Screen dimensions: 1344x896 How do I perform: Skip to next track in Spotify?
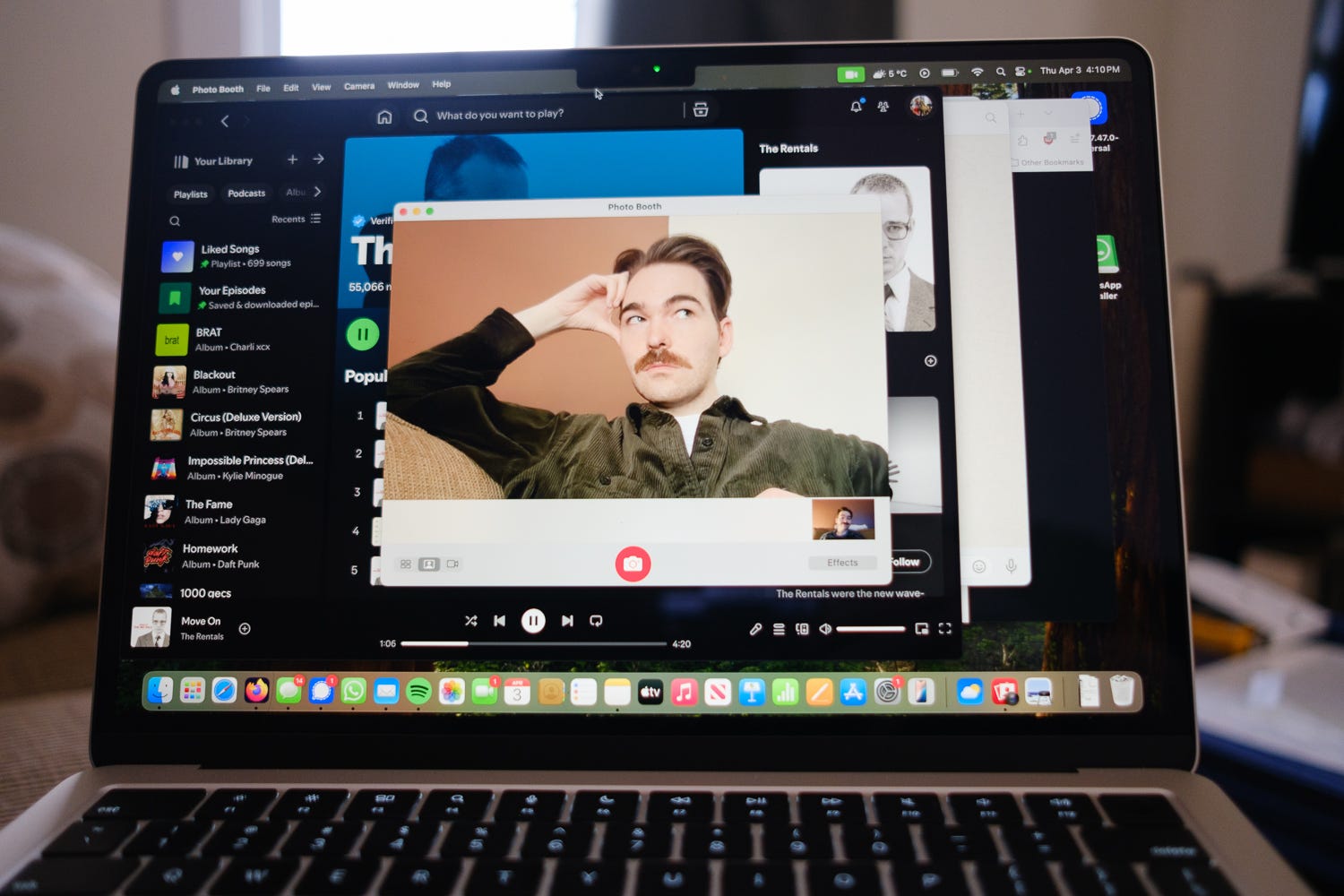[x=567, y=620]
